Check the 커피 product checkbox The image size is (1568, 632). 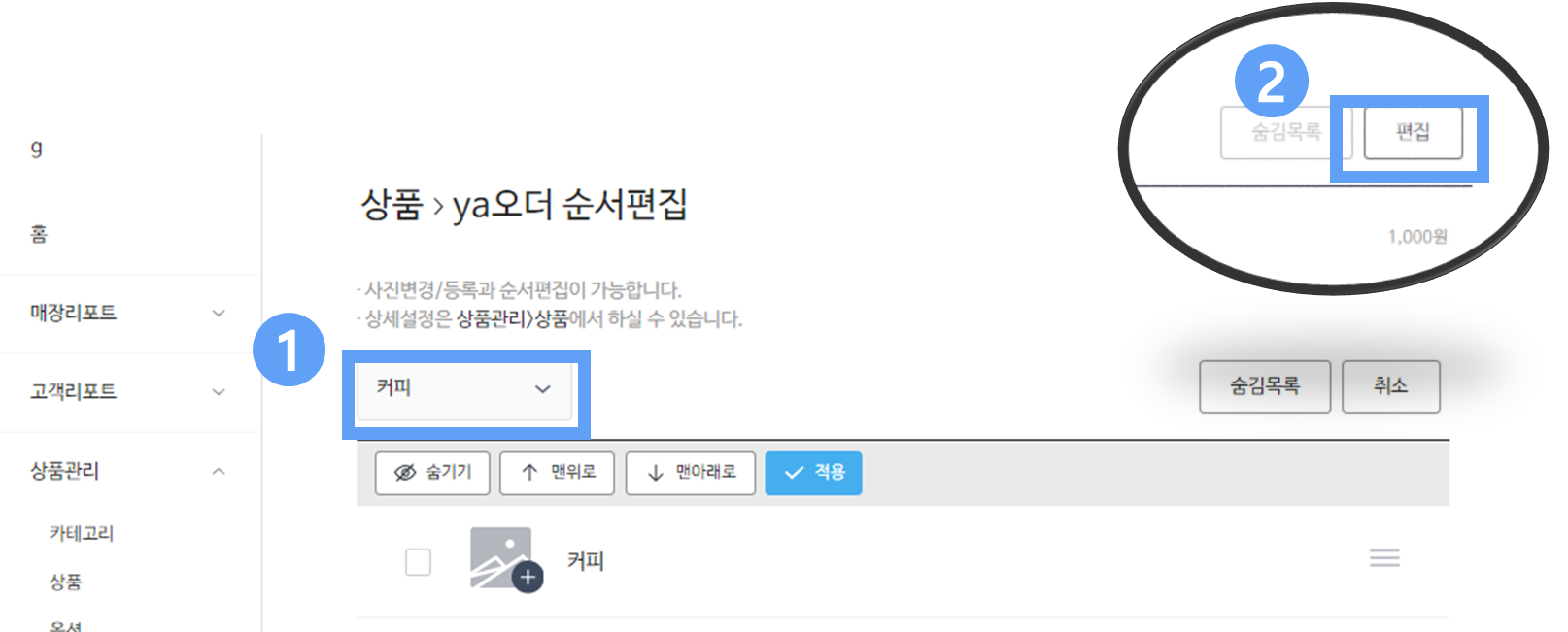[418, 562]
